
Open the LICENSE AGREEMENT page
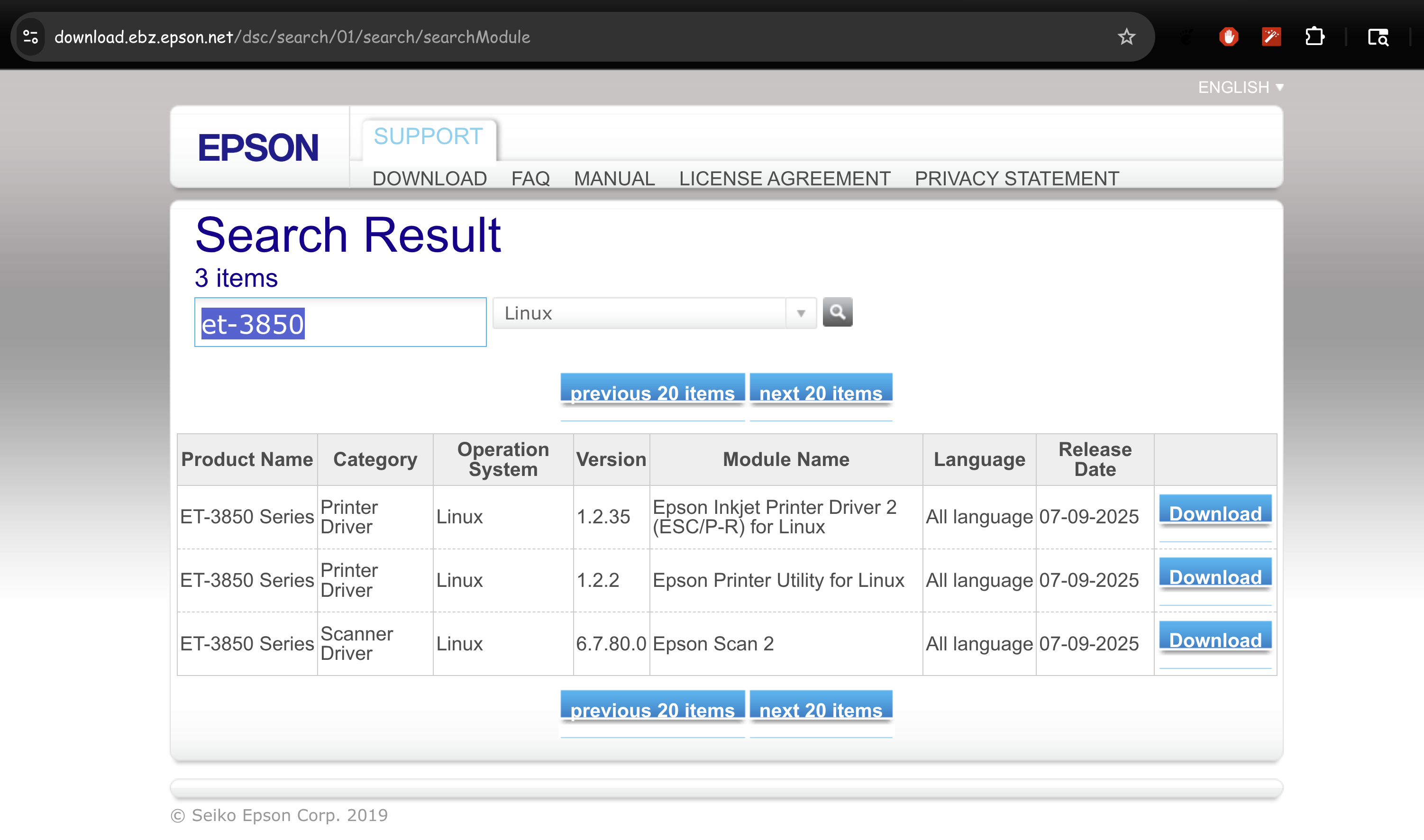click(785, 178)
